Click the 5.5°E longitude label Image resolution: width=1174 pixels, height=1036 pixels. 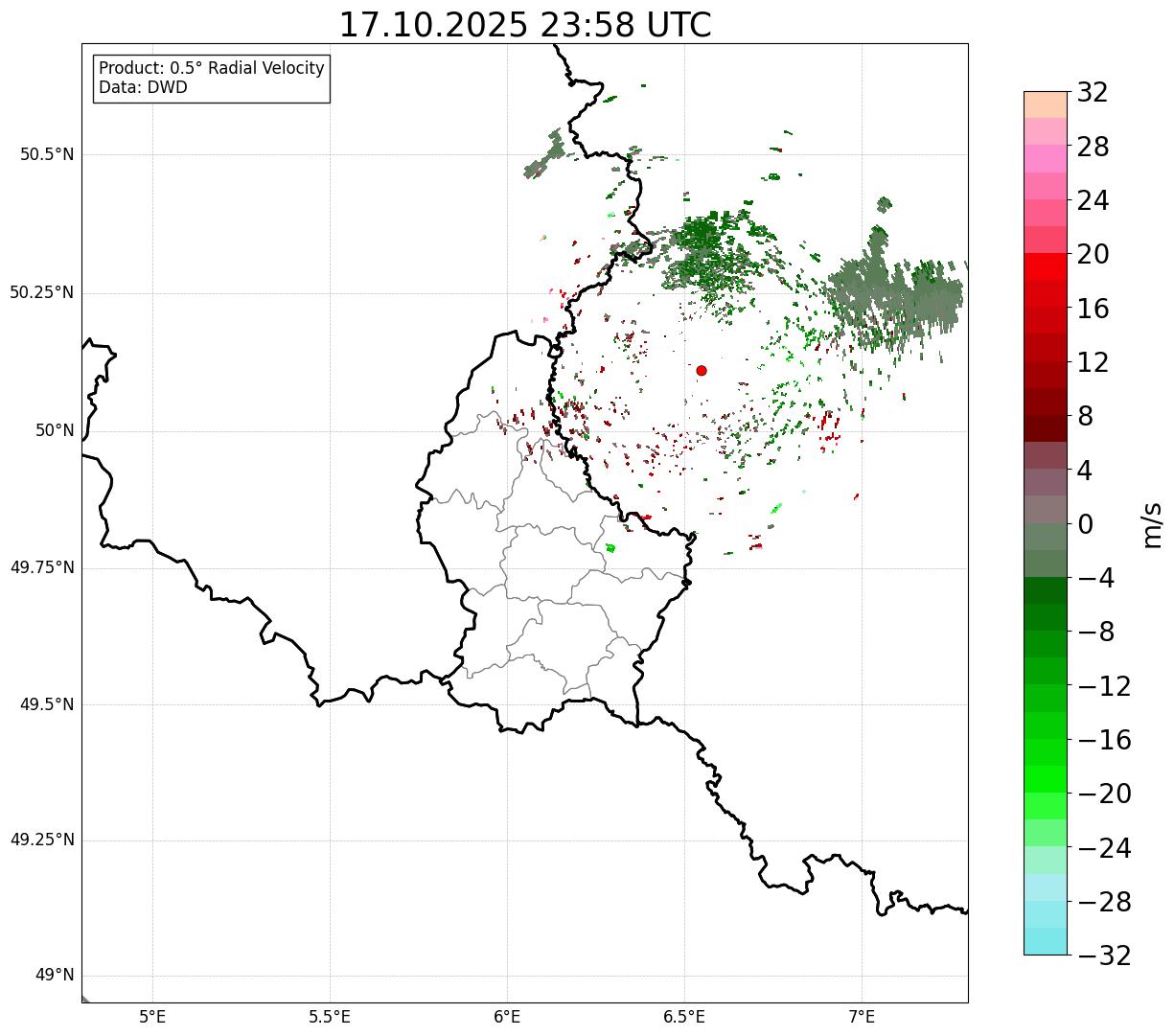(x=330, y=1017)
